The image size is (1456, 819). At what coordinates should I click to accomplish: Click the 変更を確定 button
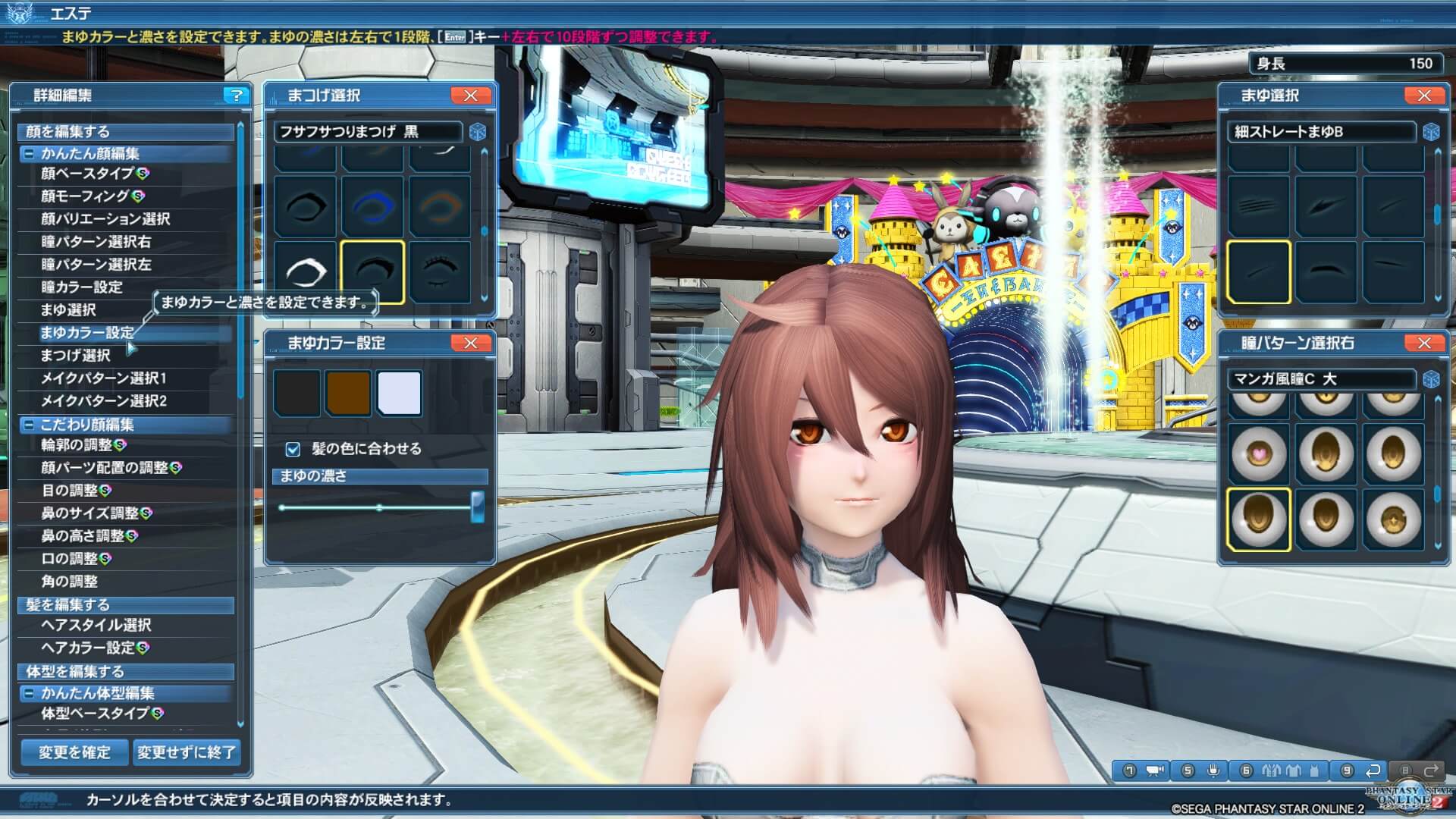(74, 752)
